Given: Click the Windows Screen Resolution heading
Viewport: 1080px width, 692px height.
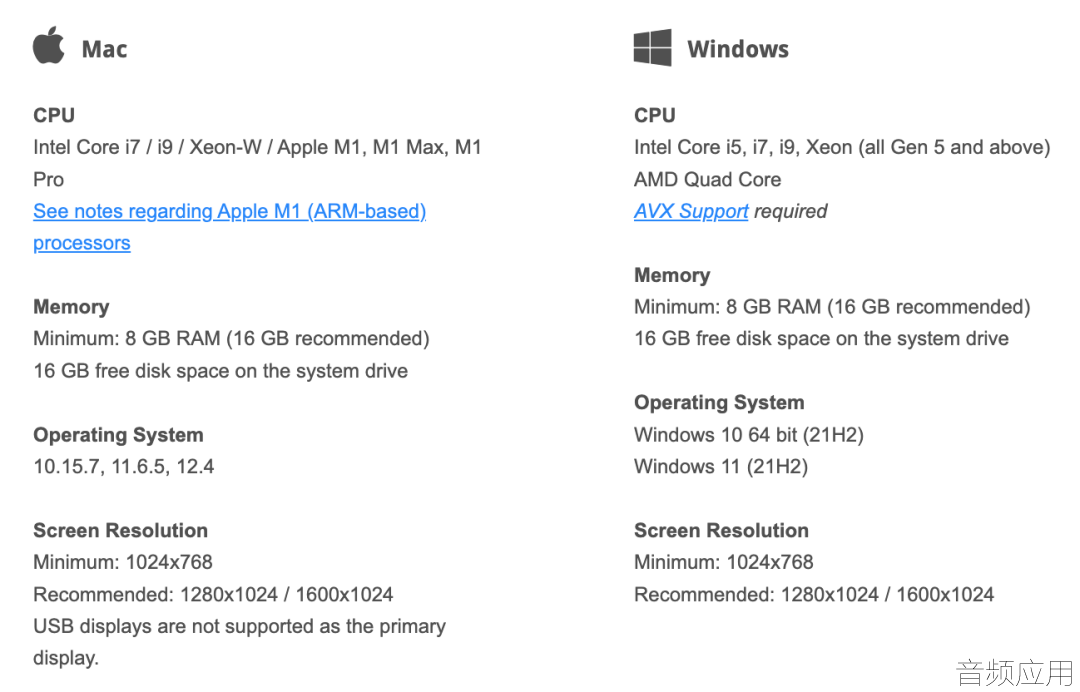Looking at the screenshot, I should coord(721,530).
